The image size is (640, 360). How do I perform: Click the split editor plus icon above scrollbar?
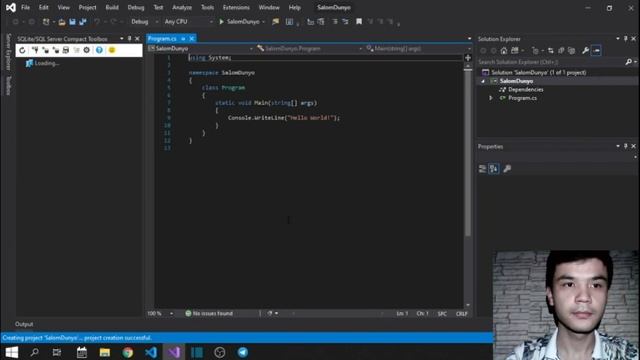tap(468, 58)
